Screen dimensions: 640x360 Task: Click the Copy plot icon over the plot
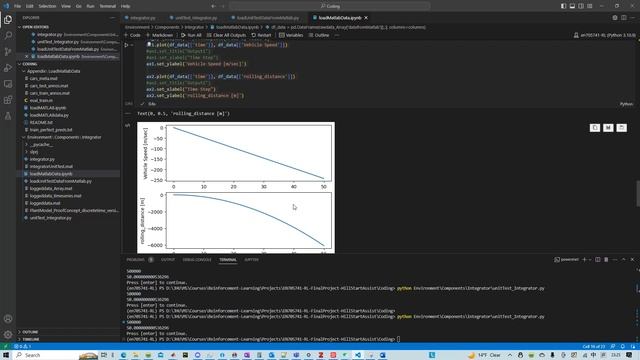point(595,128)
